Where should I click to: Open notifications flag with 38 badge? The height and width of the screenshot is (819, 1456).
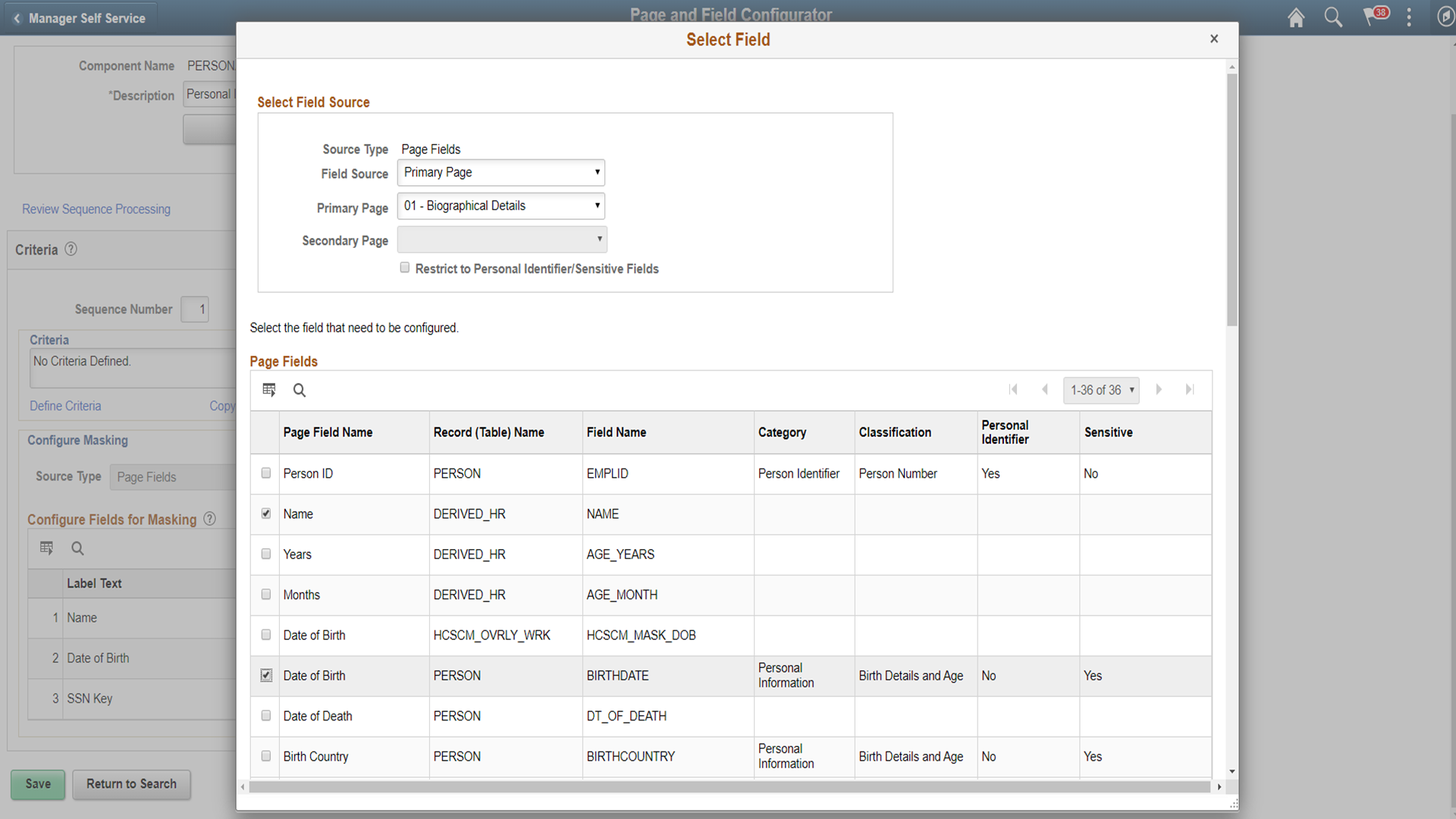tap(1375, 16)
